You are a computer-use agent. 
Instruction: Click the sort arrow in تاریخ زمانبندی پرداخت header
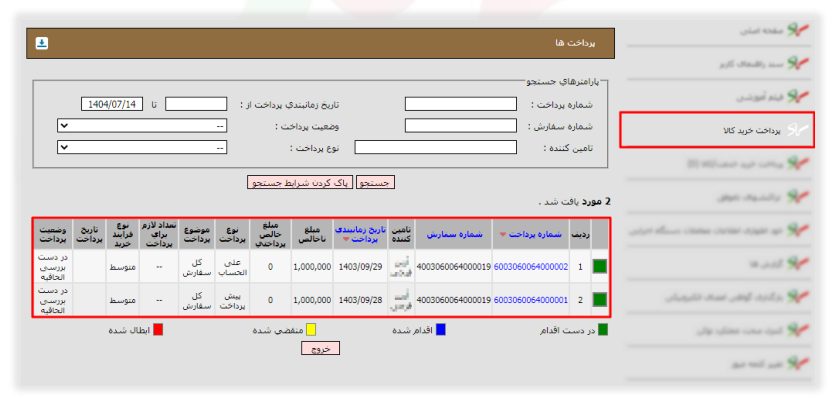pos(348,239)
